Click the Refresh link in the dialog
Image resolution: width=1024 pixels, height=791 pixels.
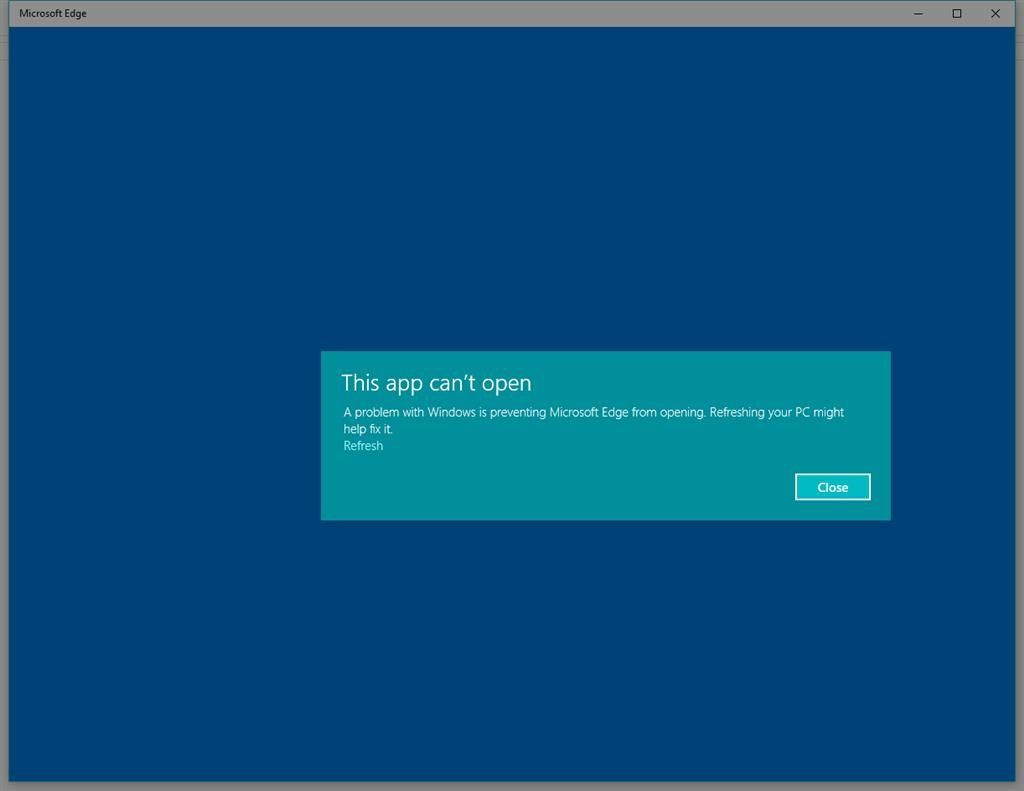click(x=363, y=446)
